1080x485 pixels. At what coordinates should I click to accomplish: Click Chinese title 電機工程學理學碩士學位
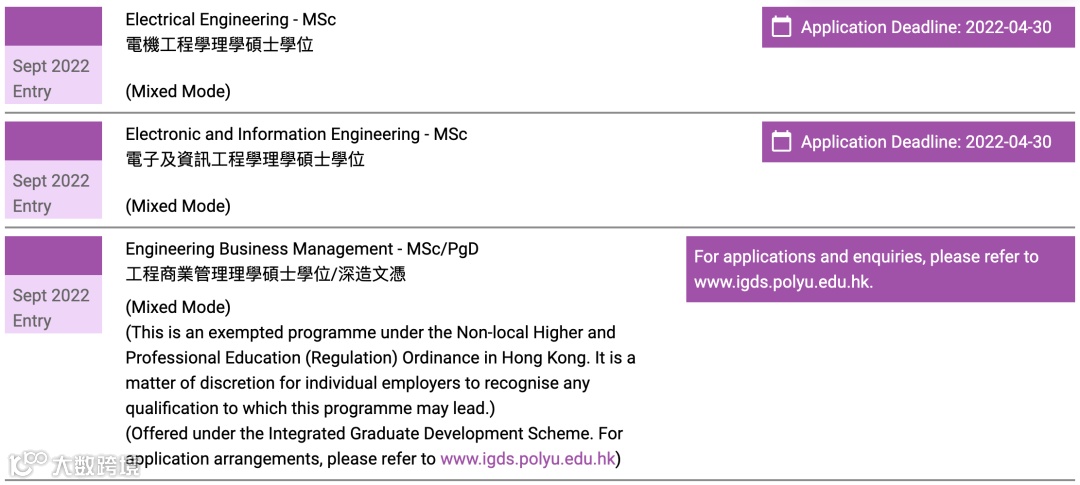point(220,45)
